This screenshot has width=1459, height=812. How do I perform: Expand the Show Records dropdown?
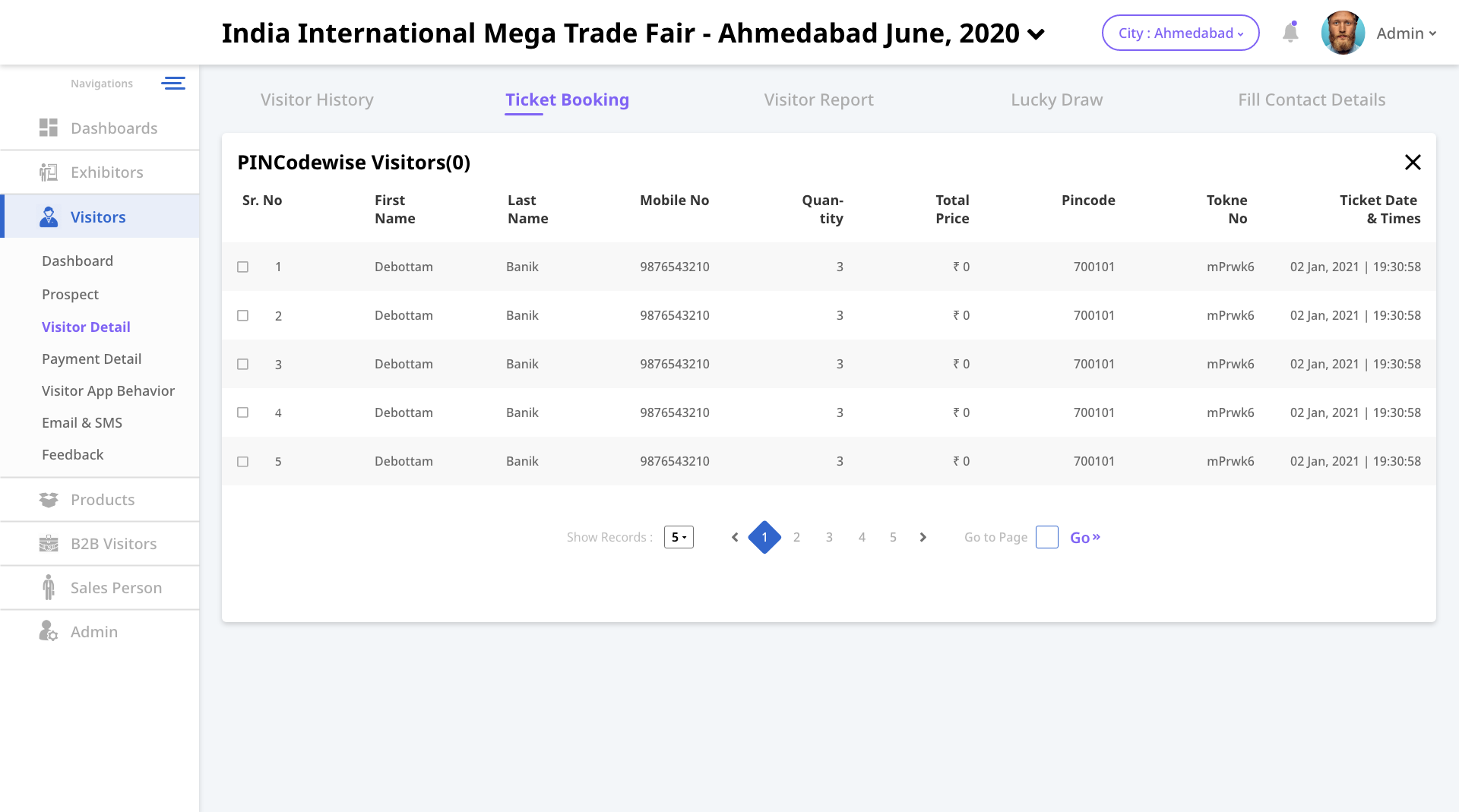(679, 537)
